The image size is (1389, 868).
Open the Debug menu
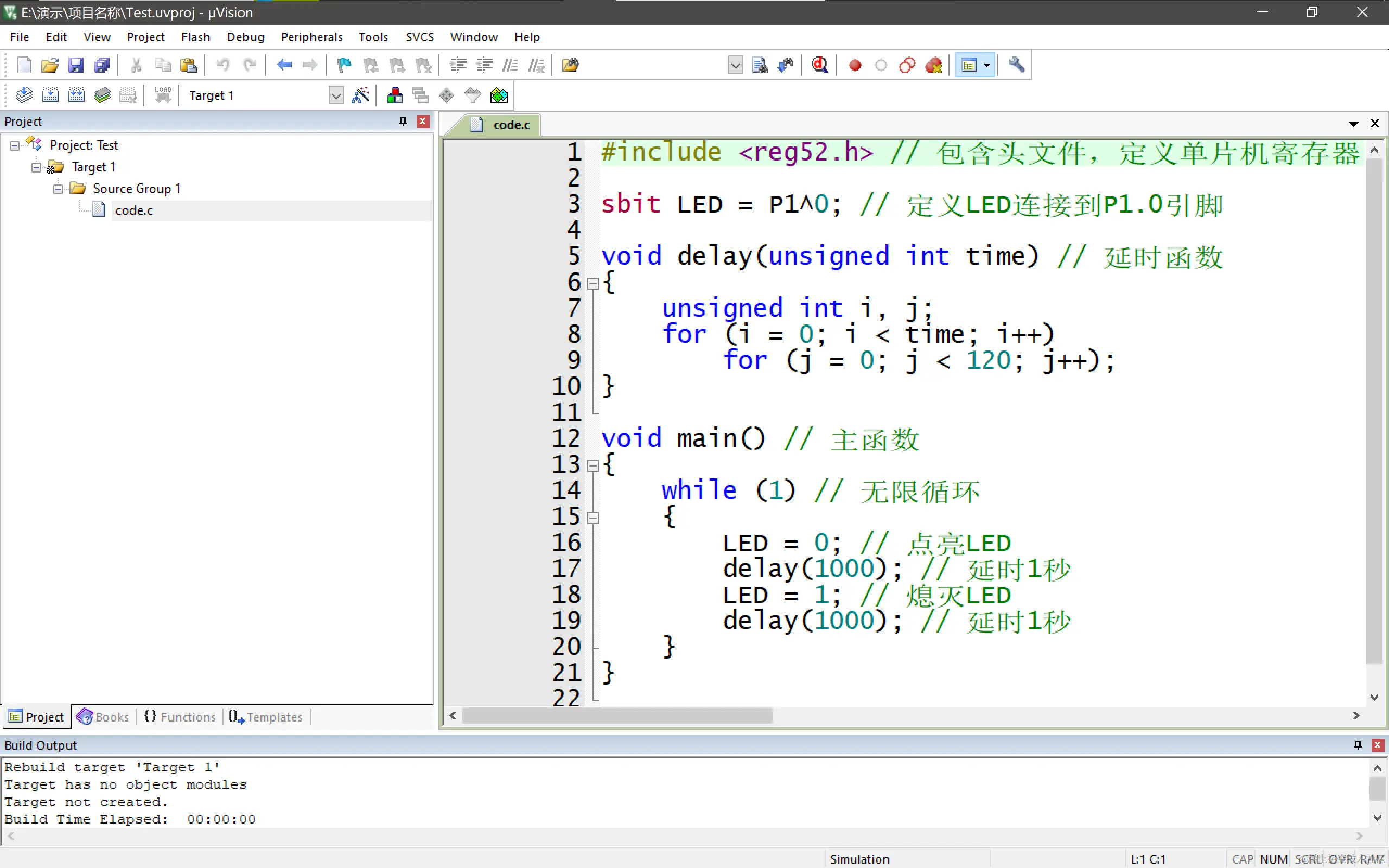(245, 37)
